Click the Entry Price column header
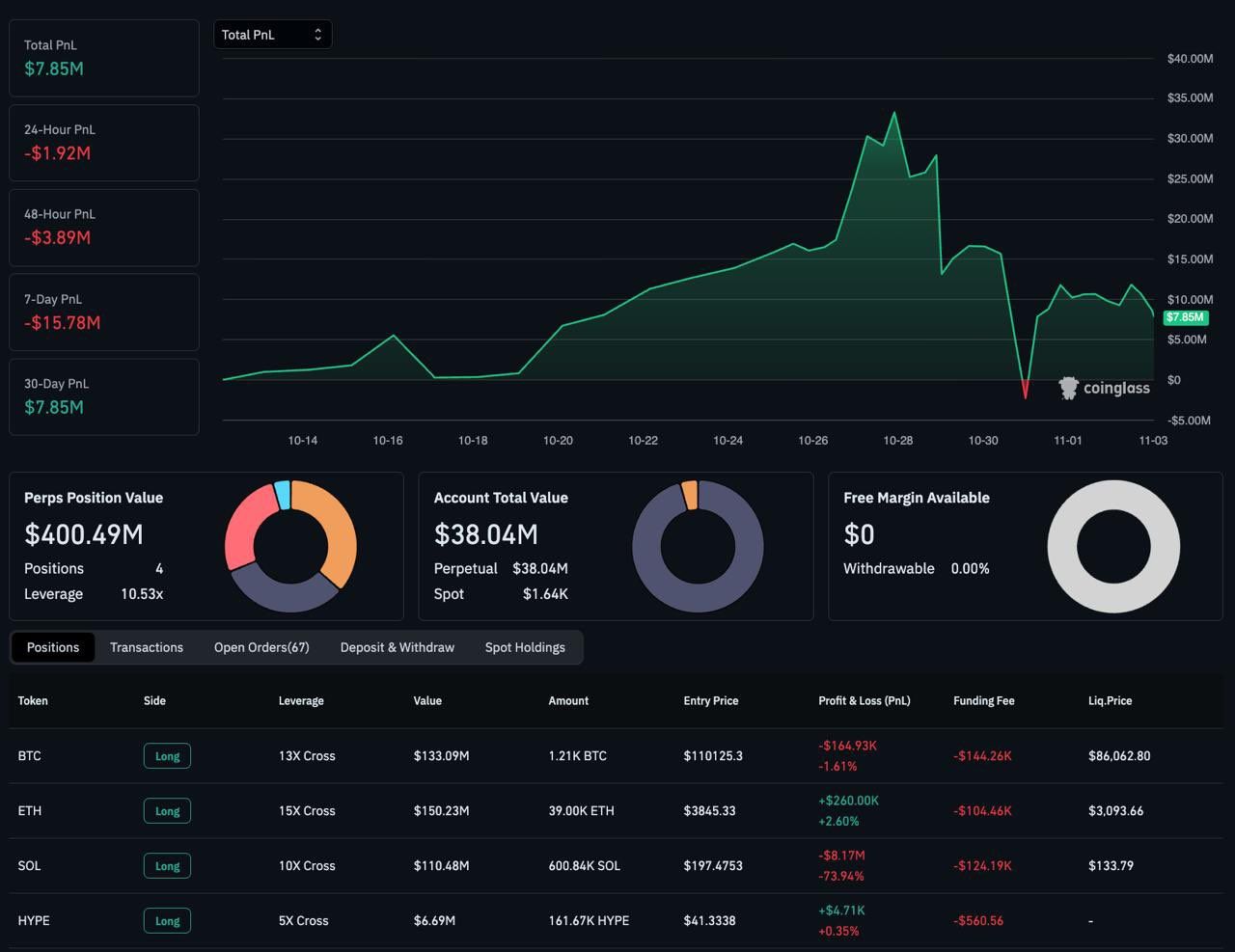 click(711, 701)
